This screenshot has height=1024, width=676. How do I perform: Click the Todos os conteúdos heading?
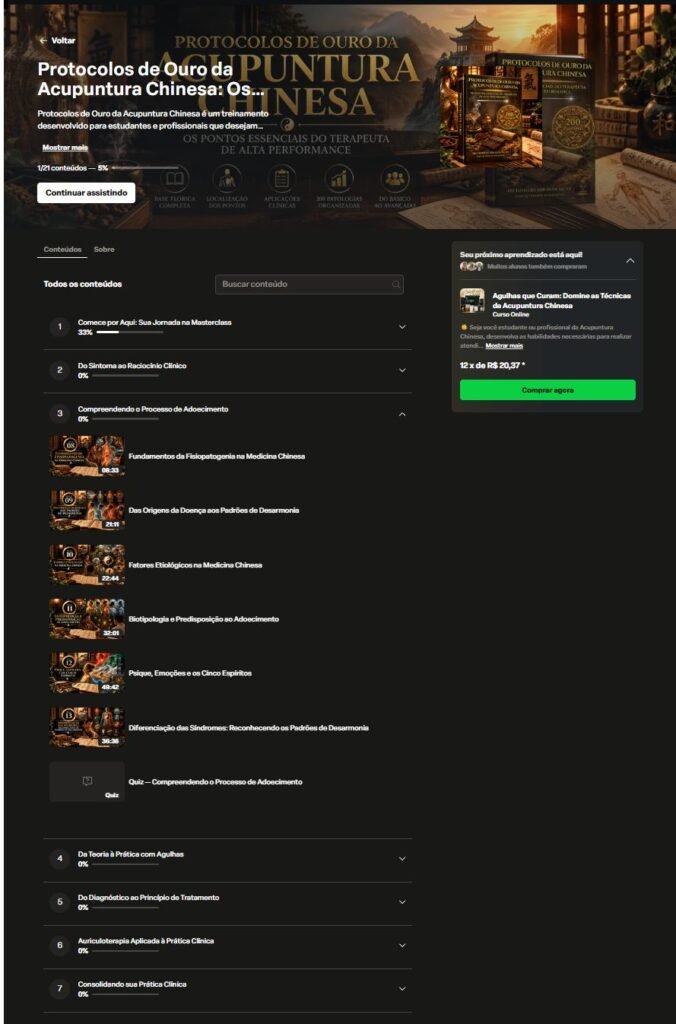click(x=82, y=284)
